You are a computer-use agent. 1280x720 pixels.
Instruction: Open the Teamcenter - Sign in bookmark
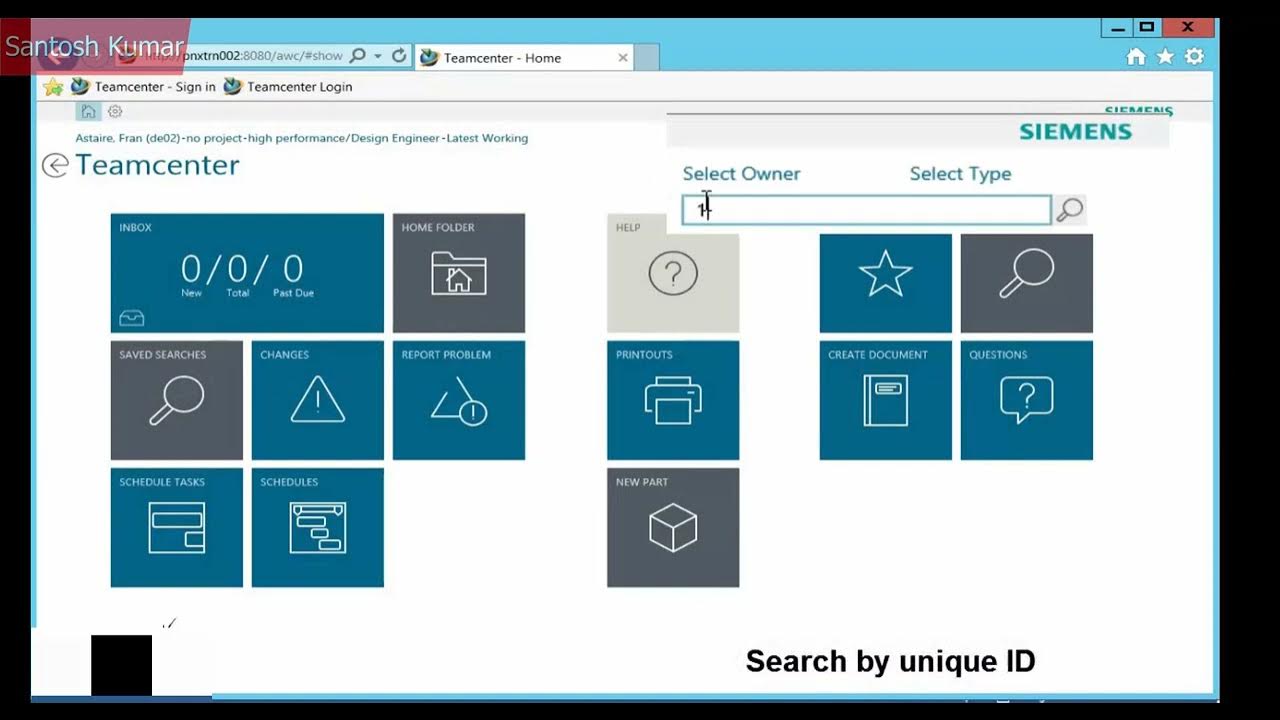143,87
